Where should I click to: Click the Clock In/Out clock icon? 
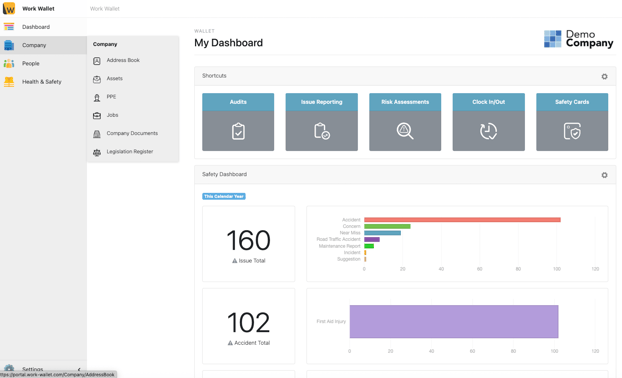[488, 131]
